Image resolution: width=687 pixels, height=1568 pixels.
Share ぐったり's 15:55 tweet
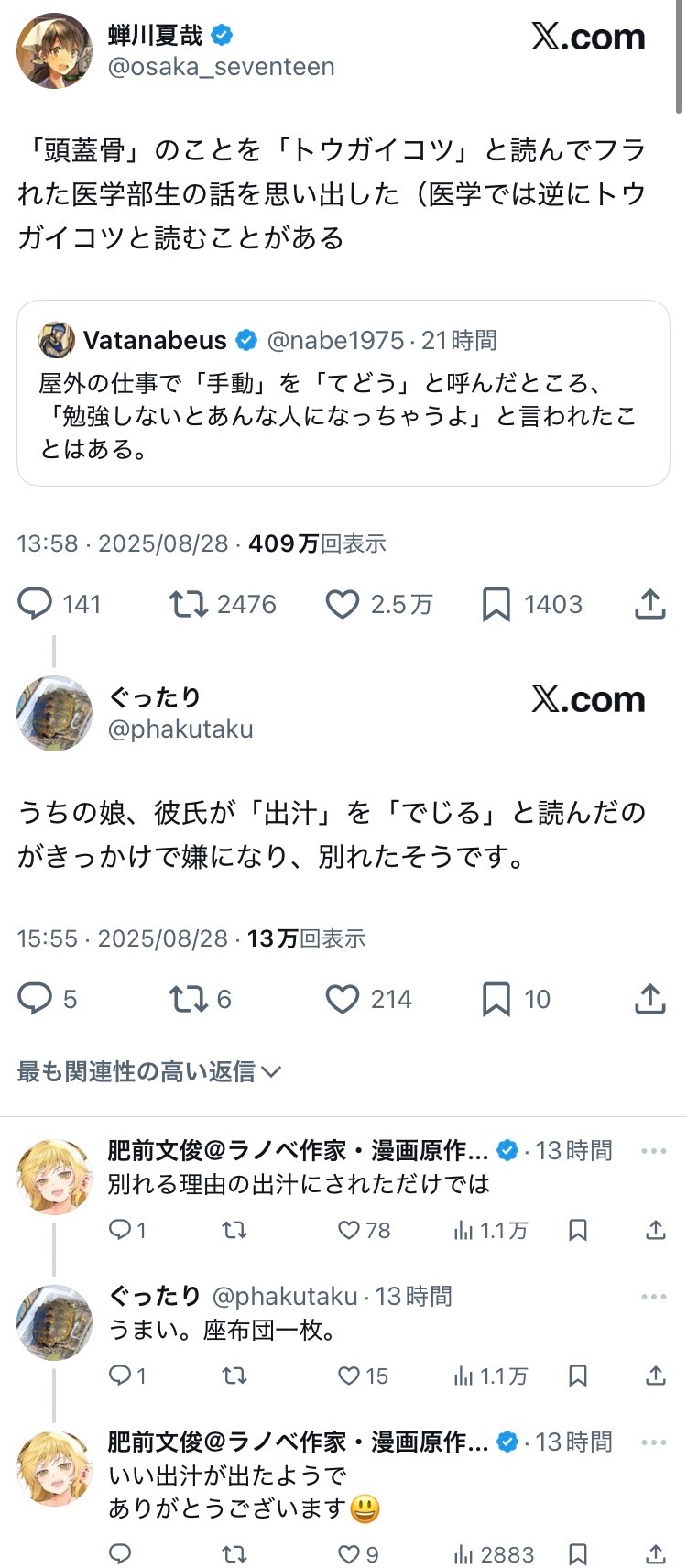pos(649,999)
